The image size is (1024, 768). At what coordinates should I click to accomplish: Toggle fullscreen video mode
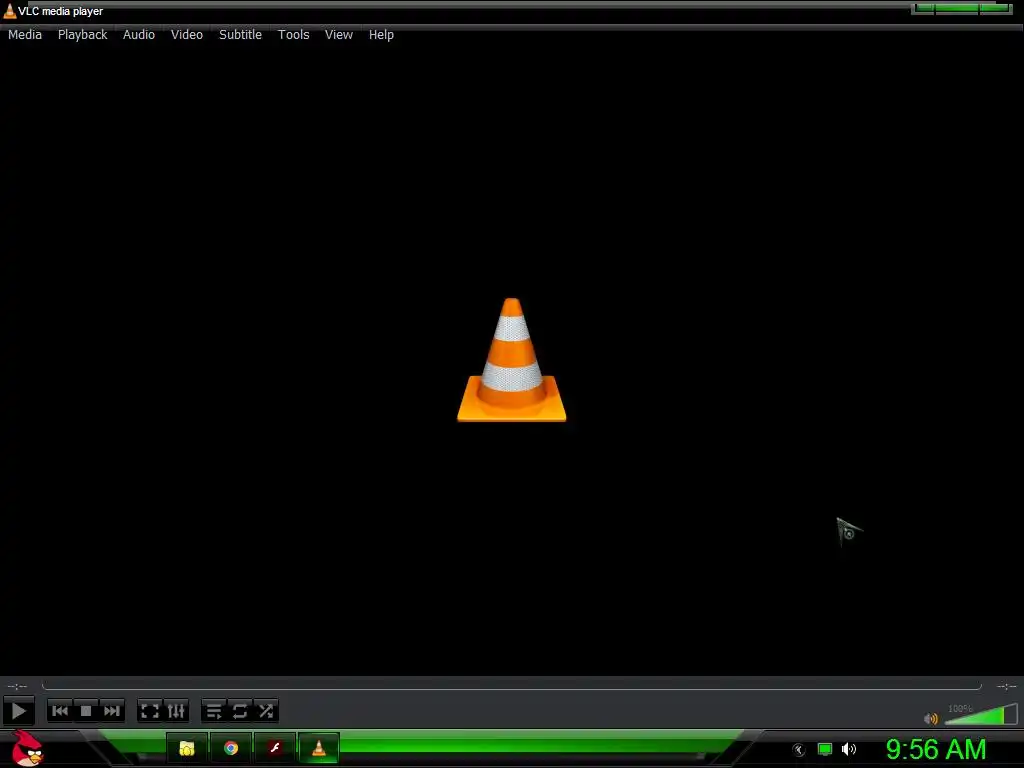click(150, 711)
